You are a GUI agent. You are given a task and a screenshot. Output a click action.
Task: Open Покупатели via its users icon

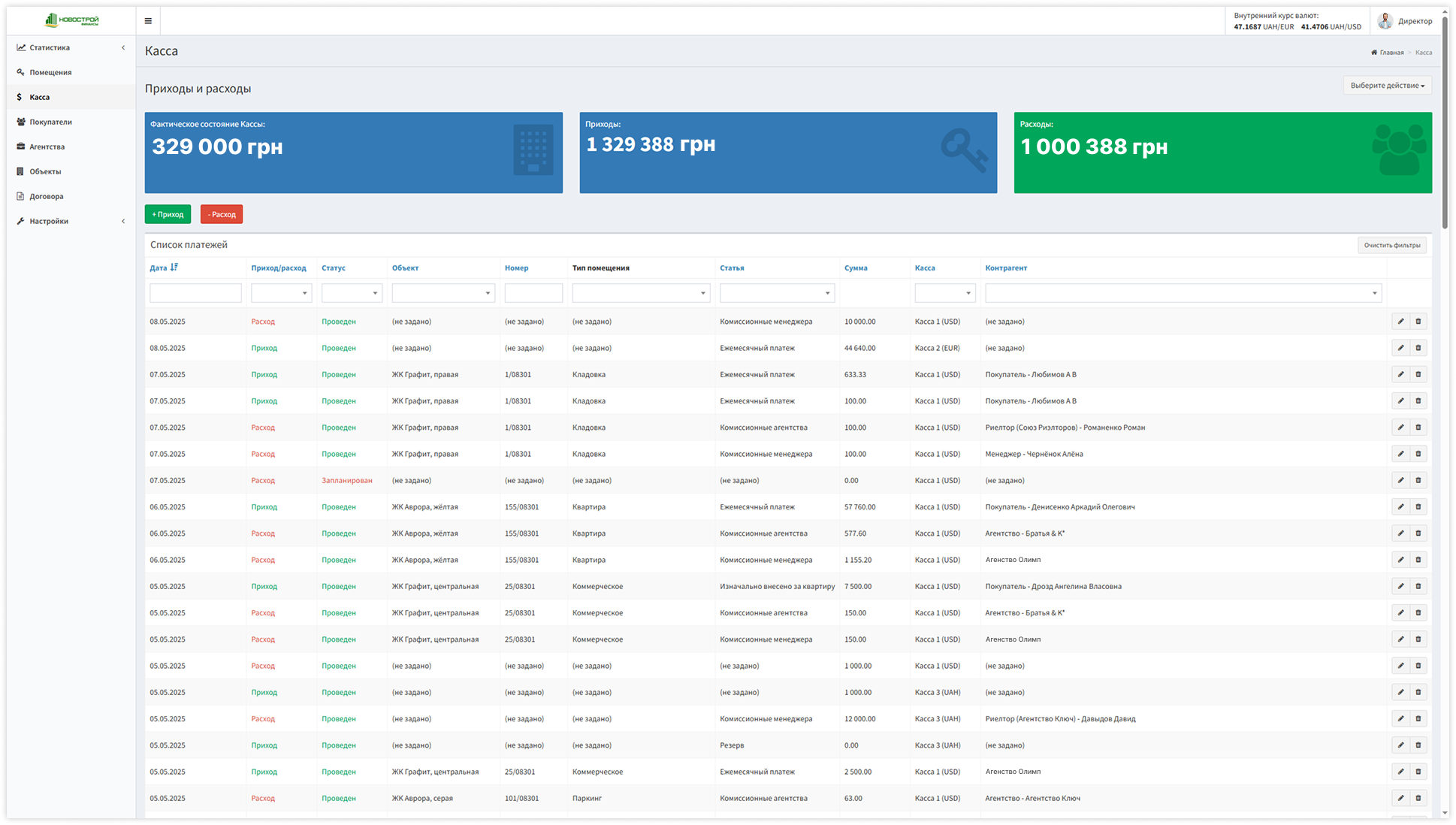(x=20, y=121)
